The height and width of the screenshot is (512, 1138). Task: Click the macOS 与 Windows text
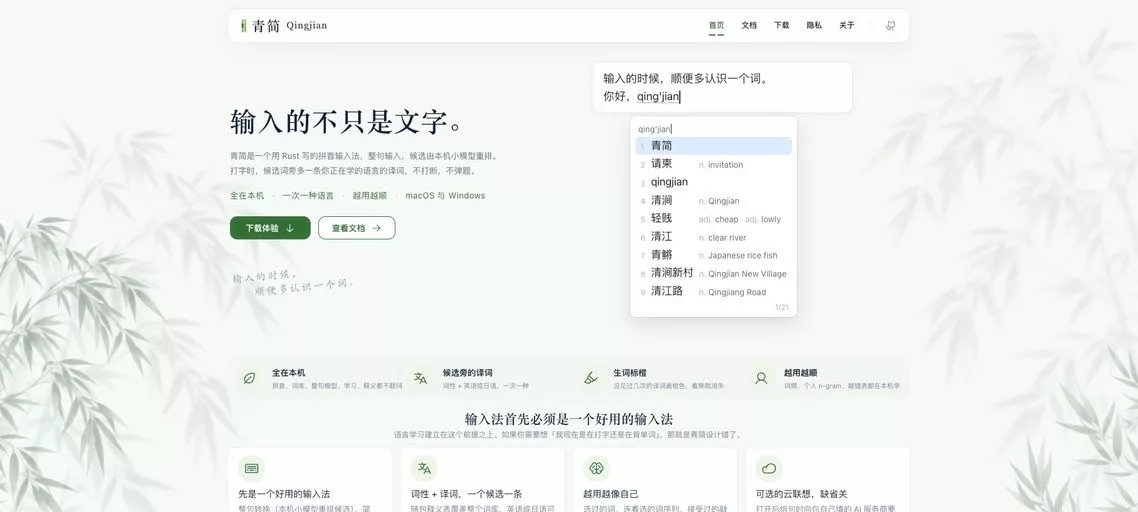[445, 195]
